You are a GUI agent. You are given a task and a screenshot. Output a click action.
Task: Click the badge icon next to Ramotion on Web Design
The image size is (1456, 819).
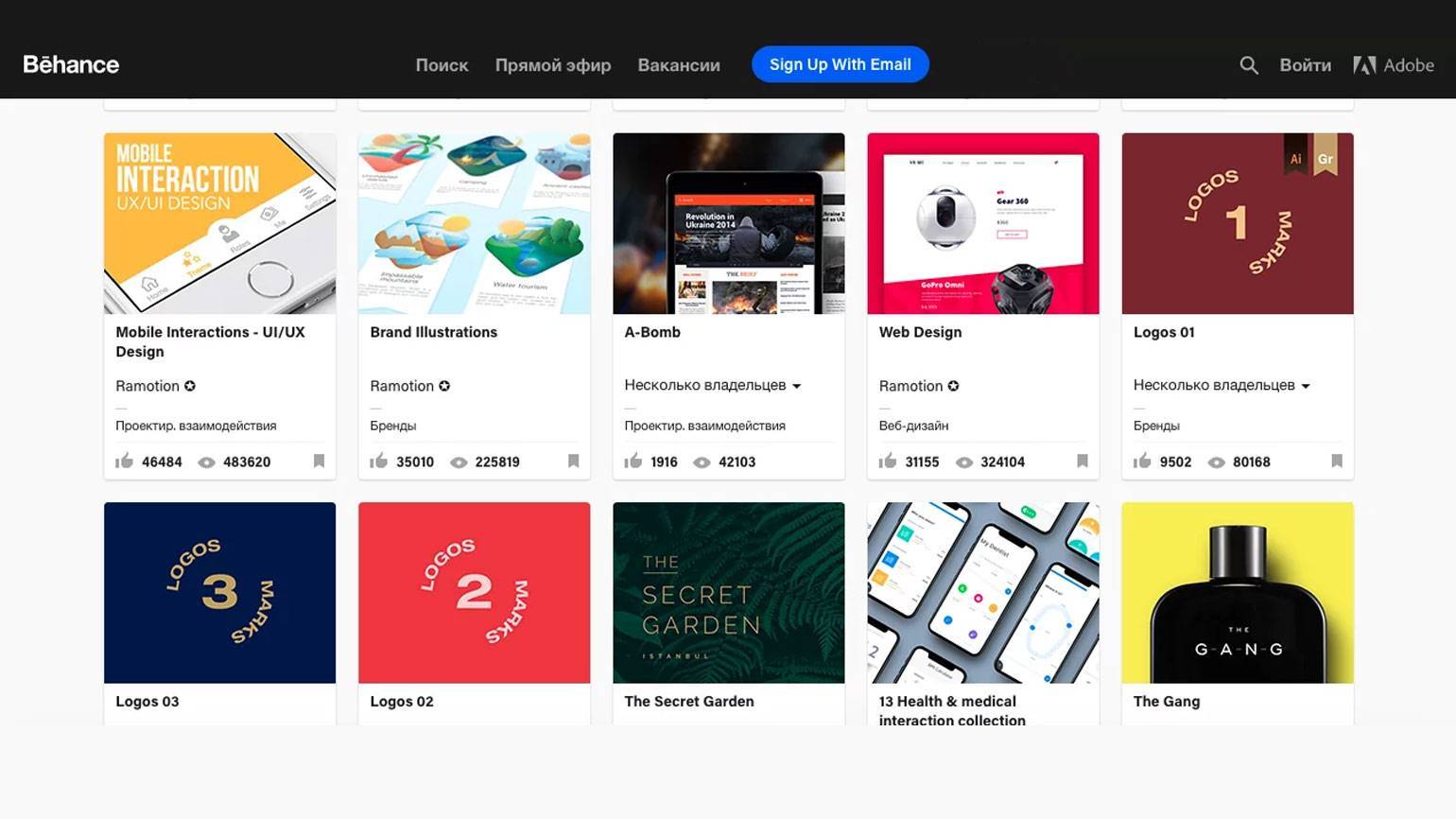point(953,386)
